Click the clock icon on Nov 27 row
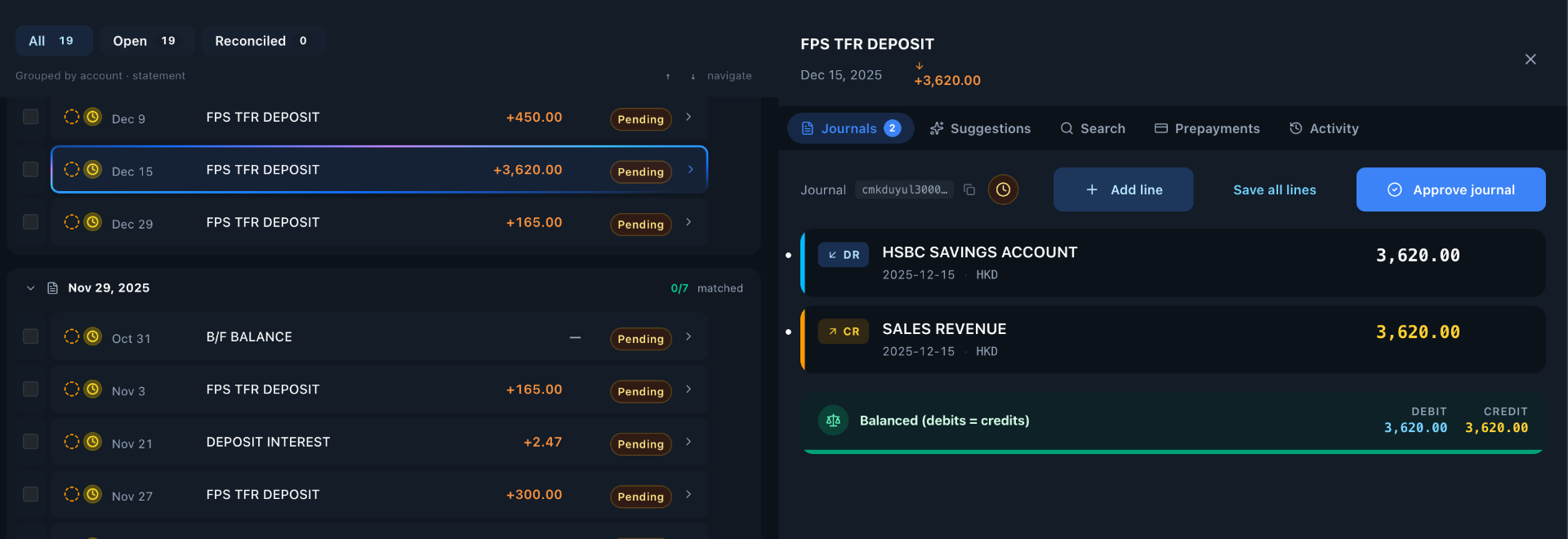The height and width of the screenshot is (539, 1568). (93, 494)
